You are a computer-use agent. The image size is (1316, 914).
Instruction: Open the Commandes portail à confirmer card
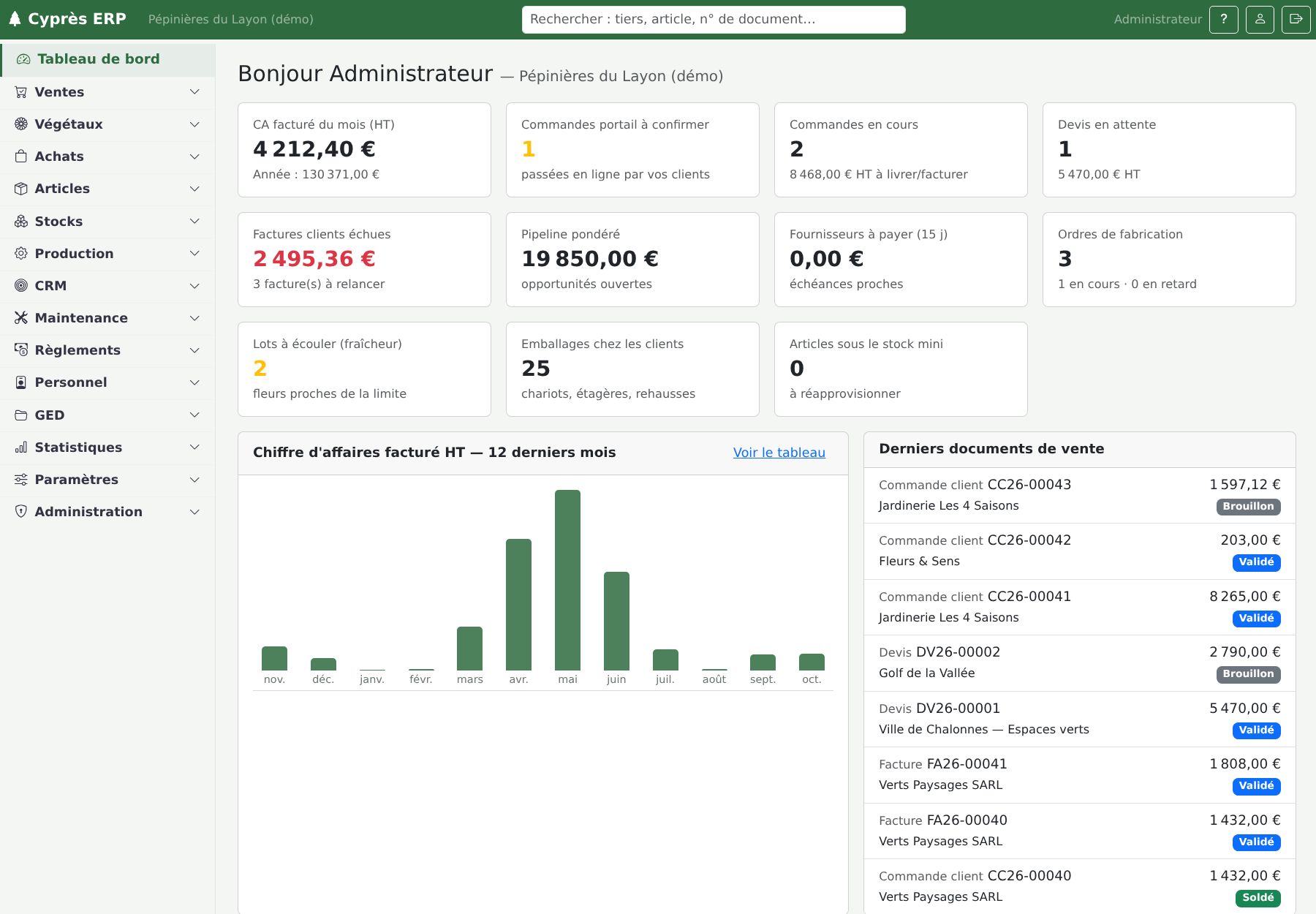(x=632, y=150)
